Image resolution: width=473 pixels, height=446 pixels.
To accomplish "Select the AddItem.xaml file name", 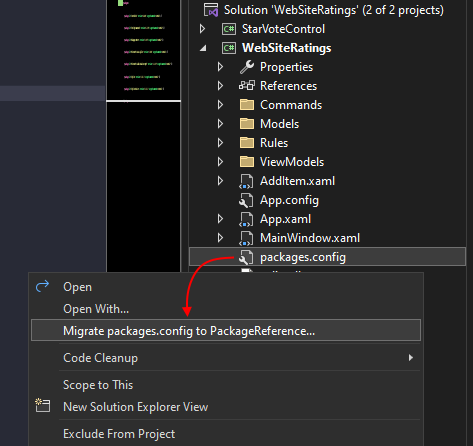I will coord(297,181).
